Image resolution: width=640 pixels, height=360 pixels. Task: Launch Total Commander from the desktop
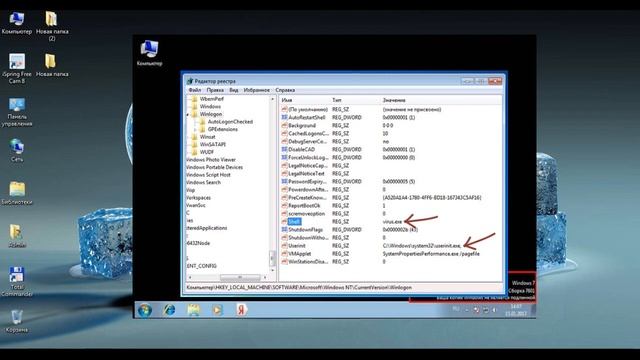(x=17, y=281)
